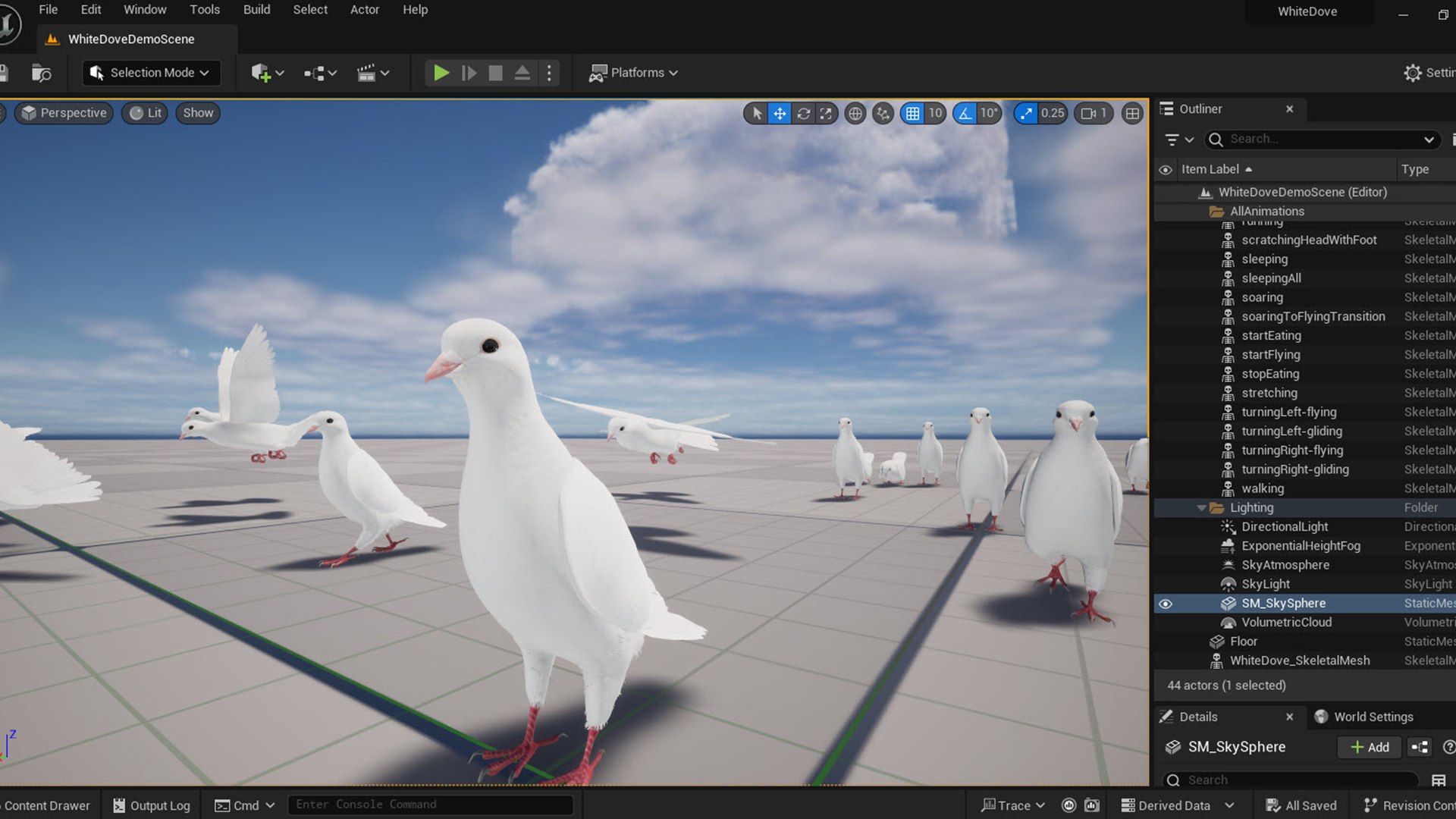Click the Details search field

(x=1291, y=780)
